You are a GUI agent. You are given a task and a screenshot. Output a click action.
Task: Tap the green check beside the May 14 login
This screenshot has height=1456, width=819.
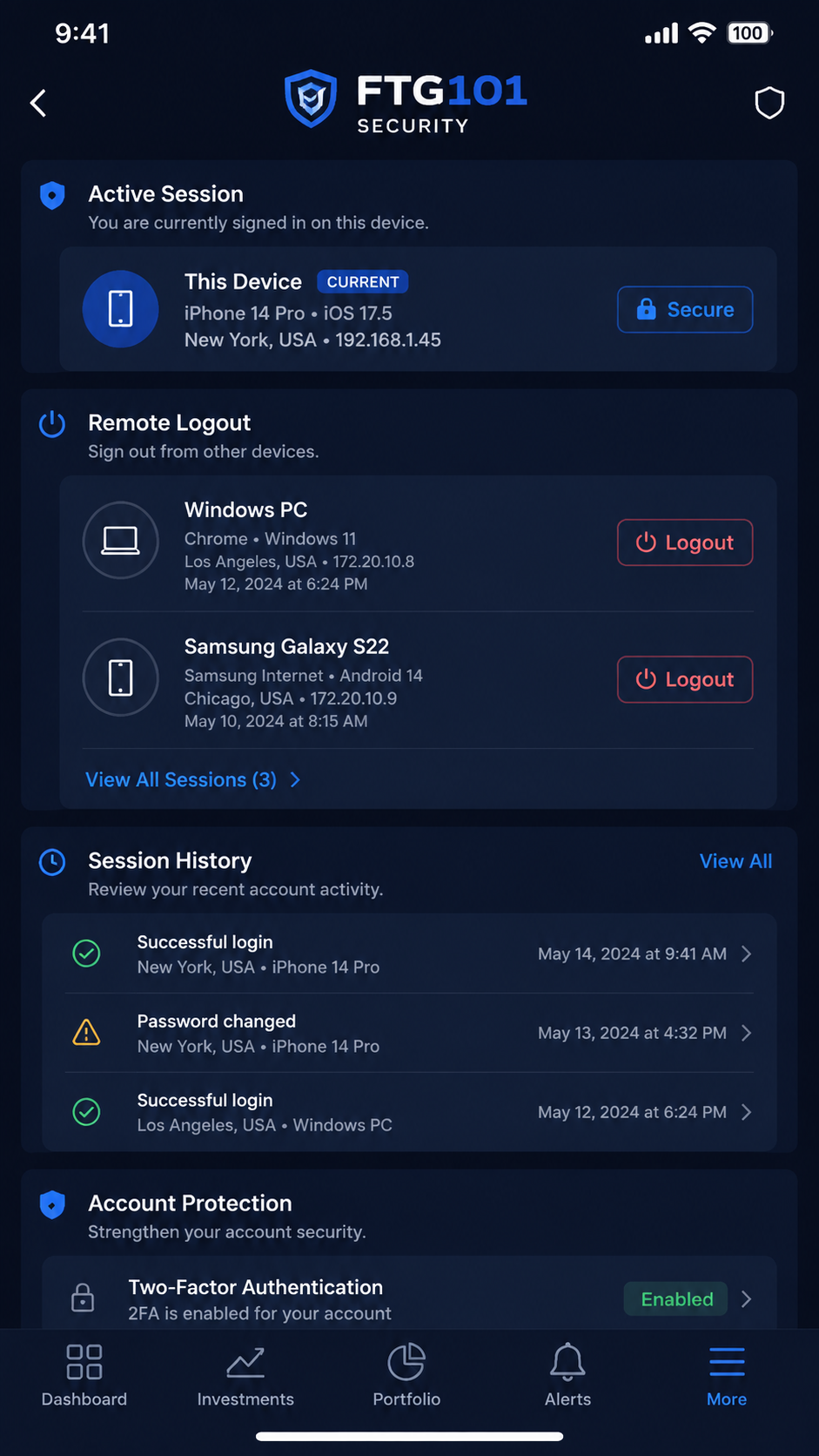coord(86,954)
